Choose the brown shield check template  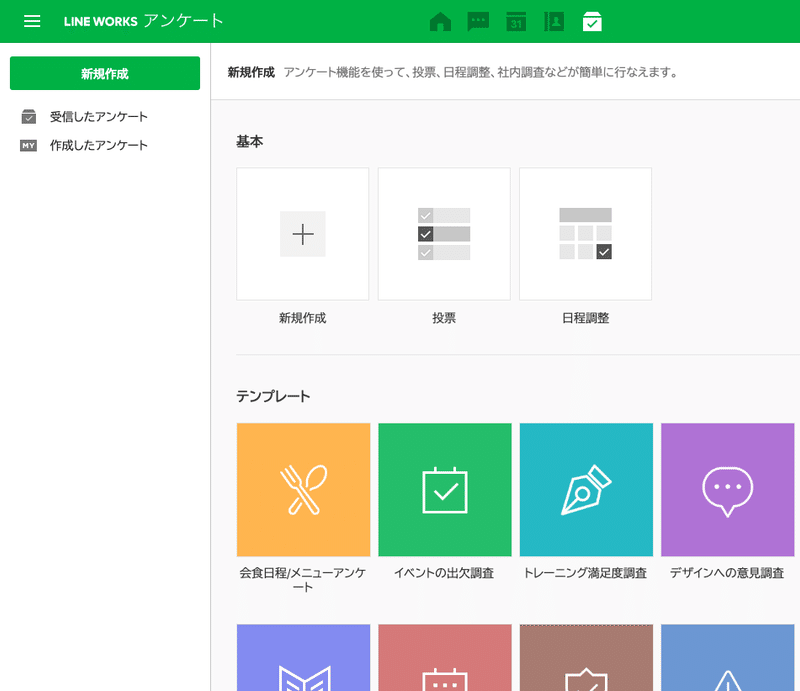point(586,658)
